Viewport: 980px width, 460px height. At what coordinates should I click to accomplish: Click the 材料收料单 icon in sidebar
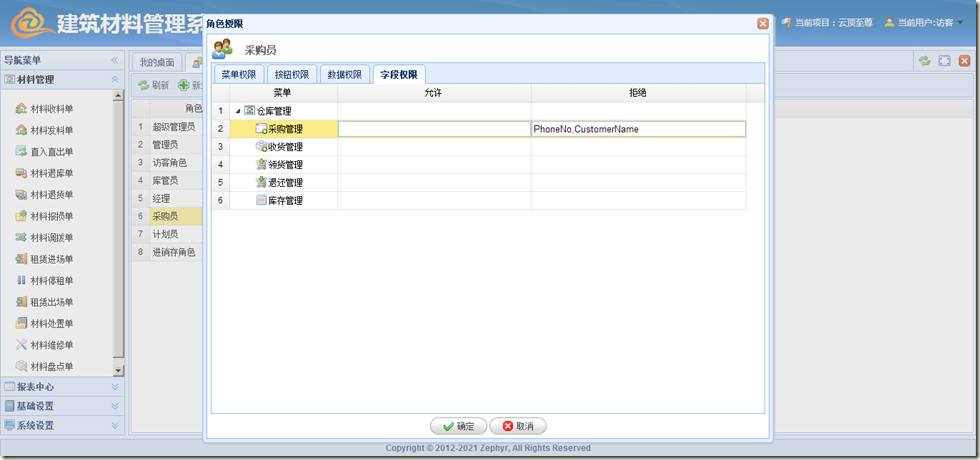(x=22, y=109)
